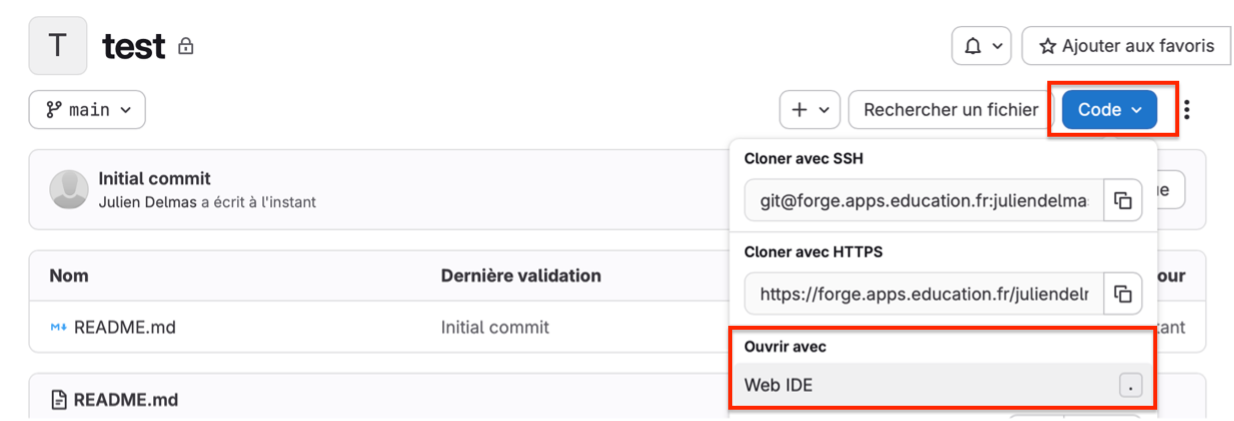This screenshot has width=1234, height=421.
Task: Click the lock icon next to test
Action: 186,46
